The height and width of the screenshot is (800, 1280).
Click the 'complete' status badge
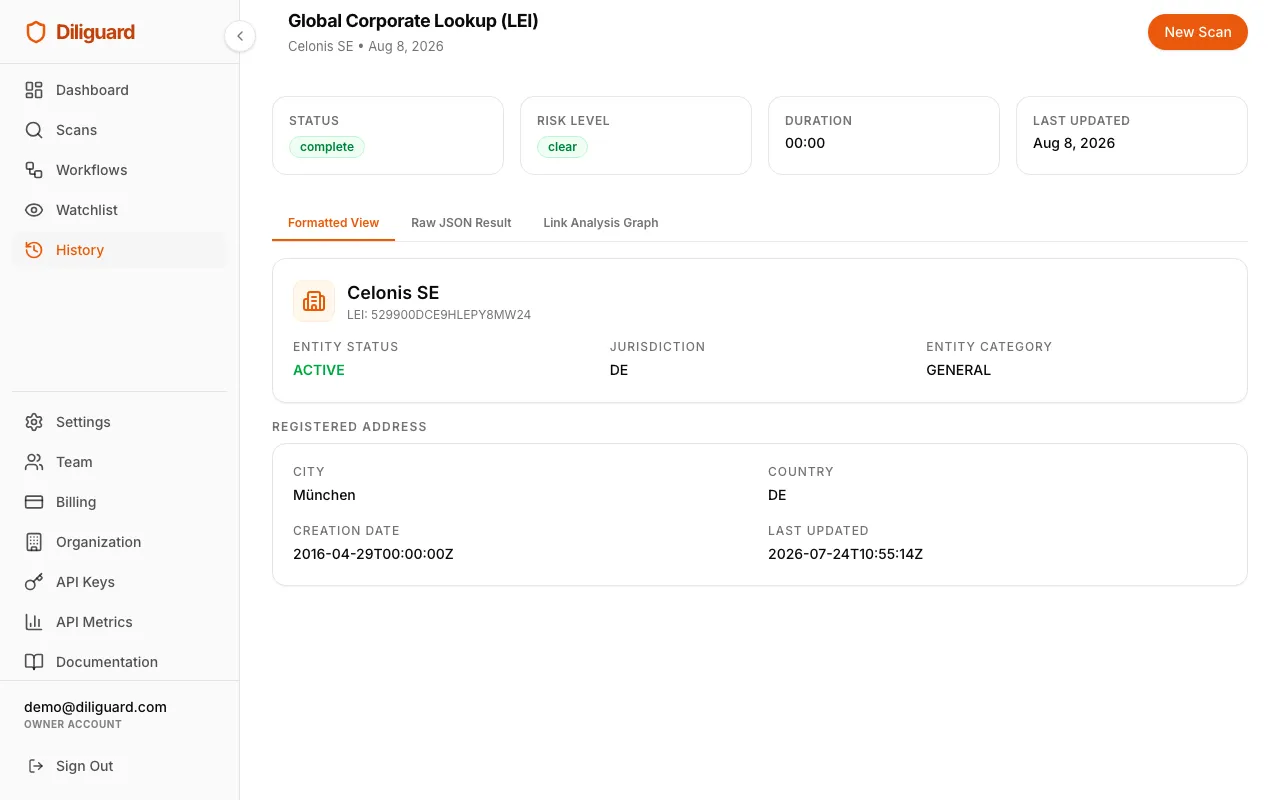pos(327,147)
